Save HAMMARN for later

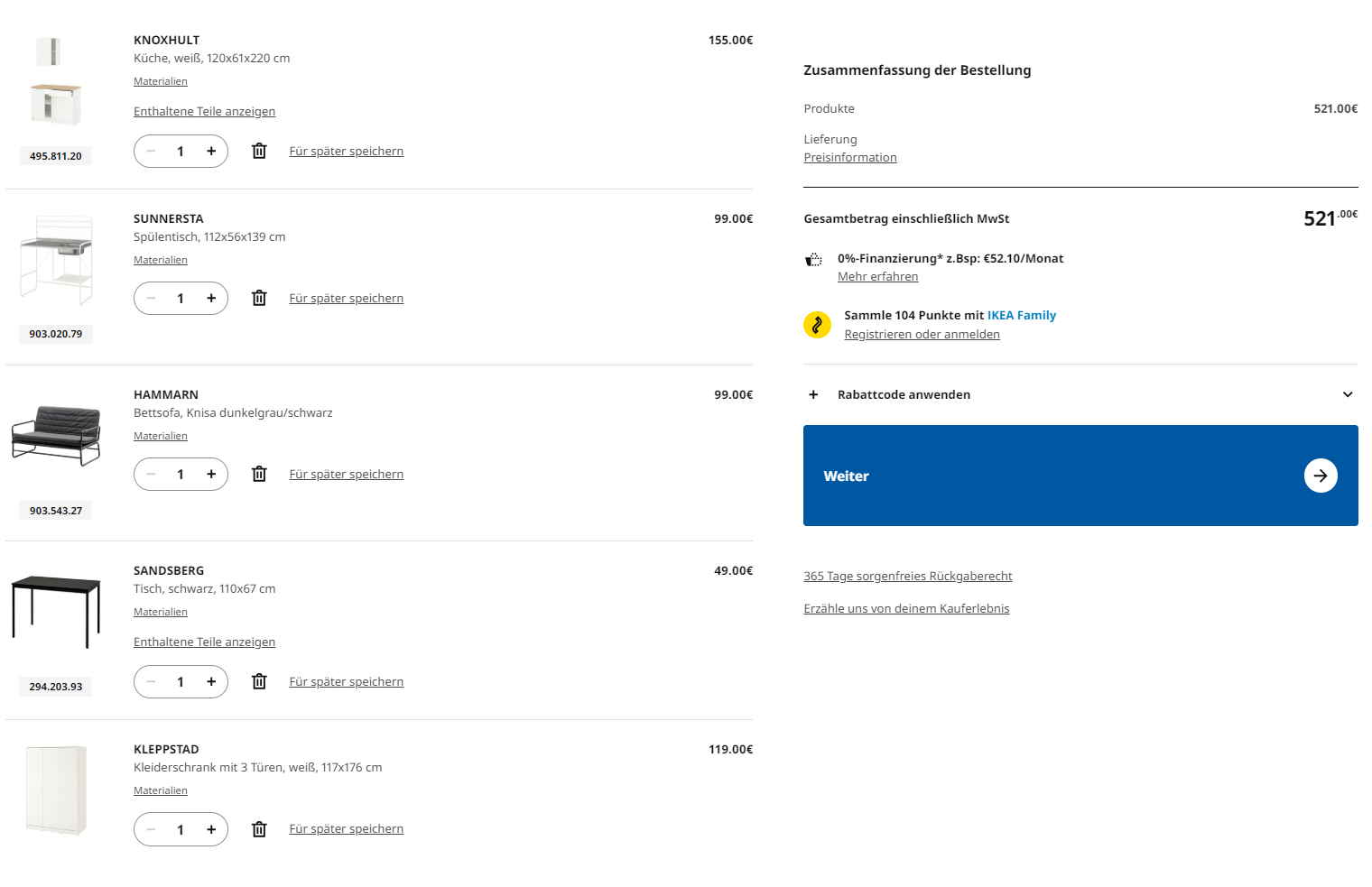point(346,475)
